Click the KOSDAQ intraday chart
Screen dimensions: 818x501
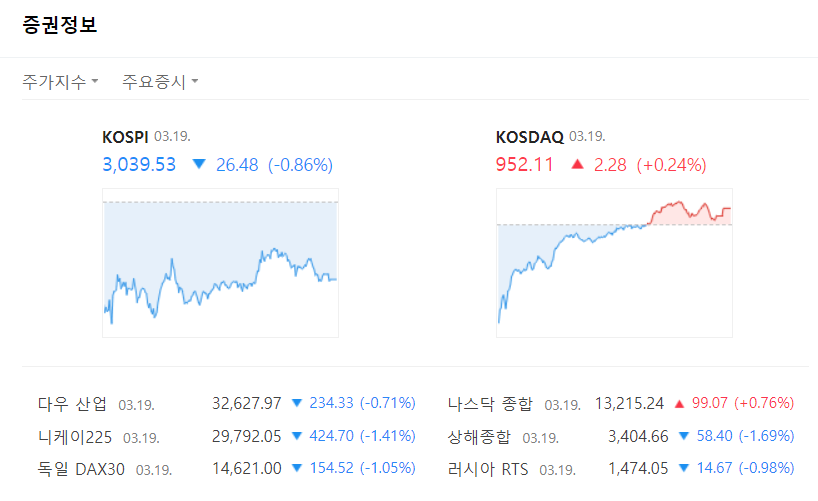[x=614, y=263]
